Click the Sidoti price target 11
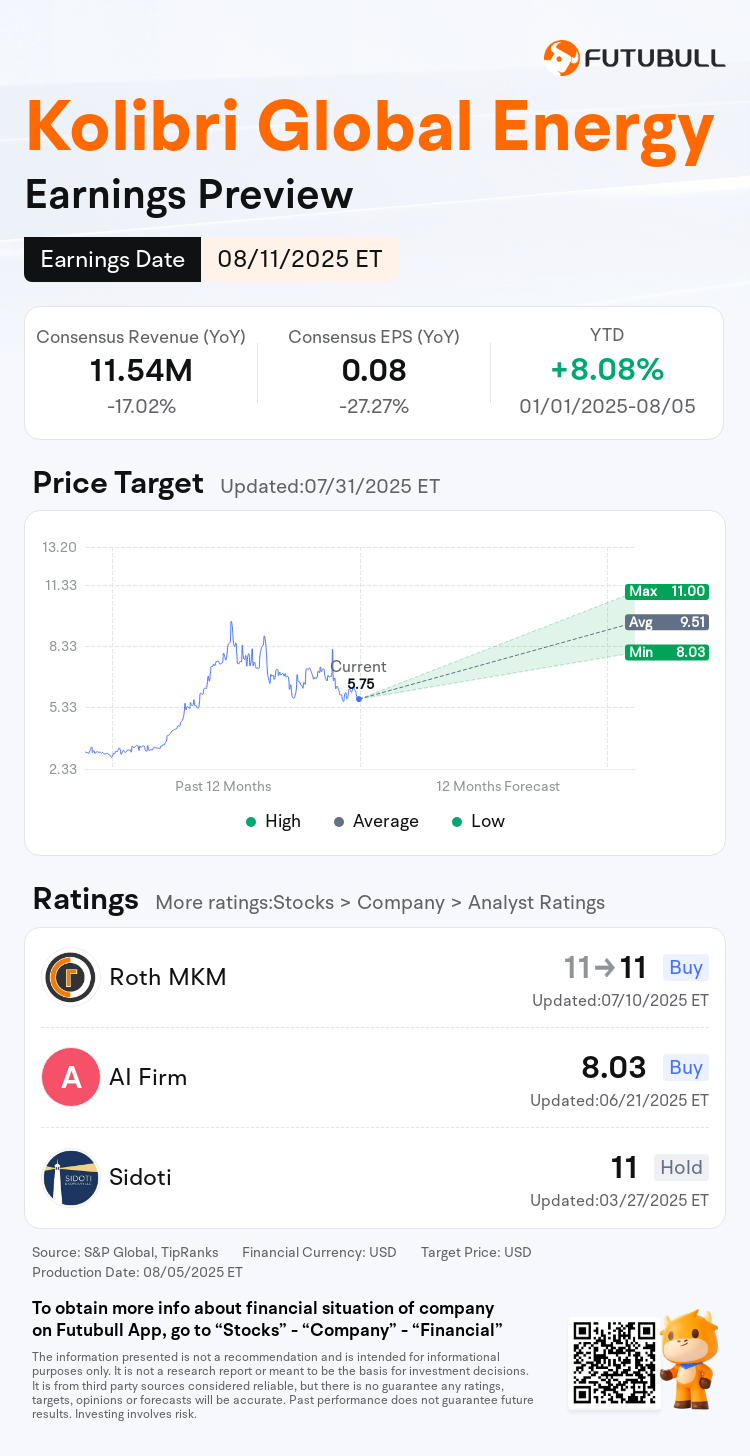750x1456 pixels. tap(624, 1167)
